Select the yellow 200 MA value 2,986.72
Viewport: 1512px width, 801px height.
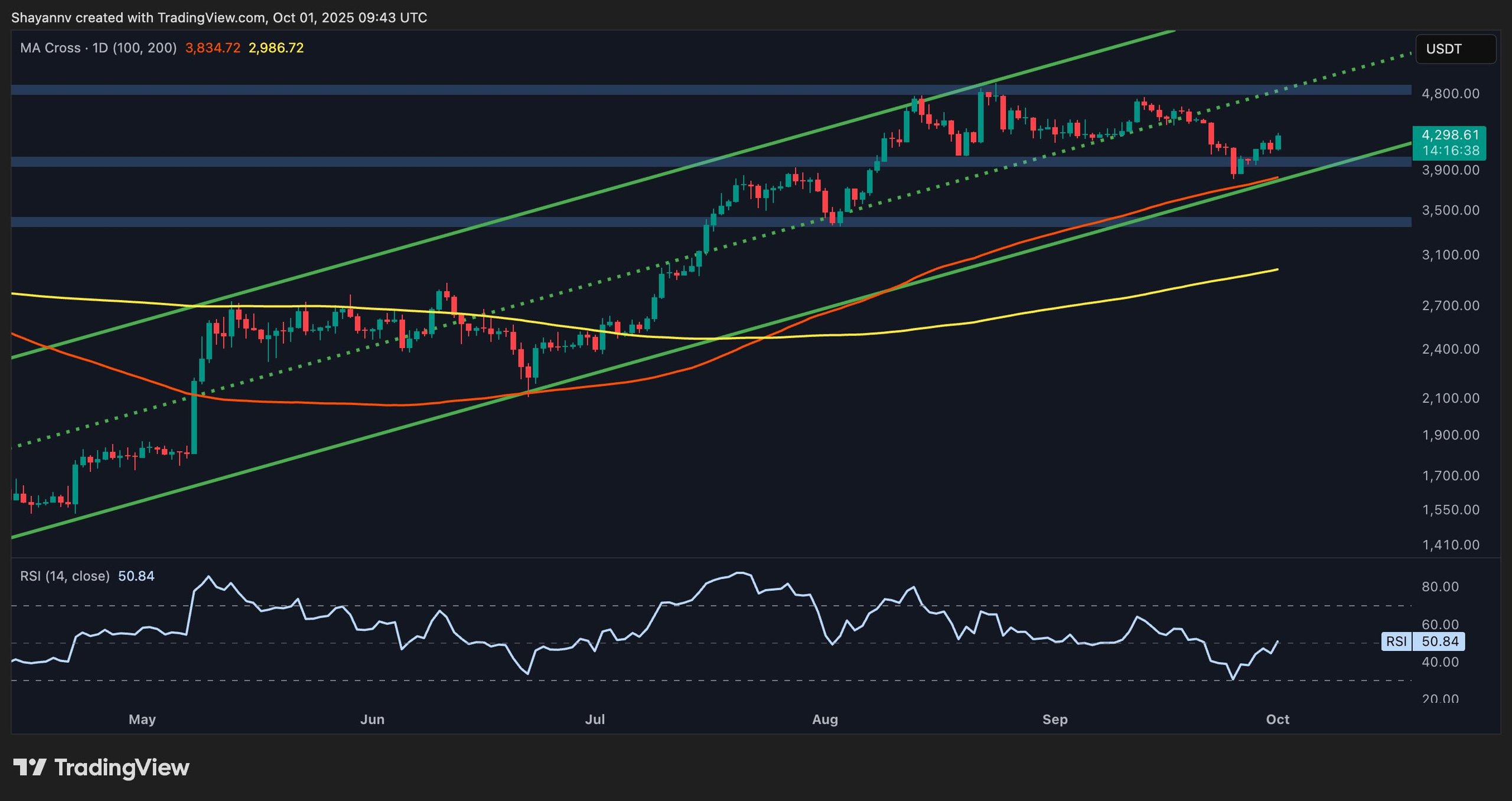click(276, 48)
